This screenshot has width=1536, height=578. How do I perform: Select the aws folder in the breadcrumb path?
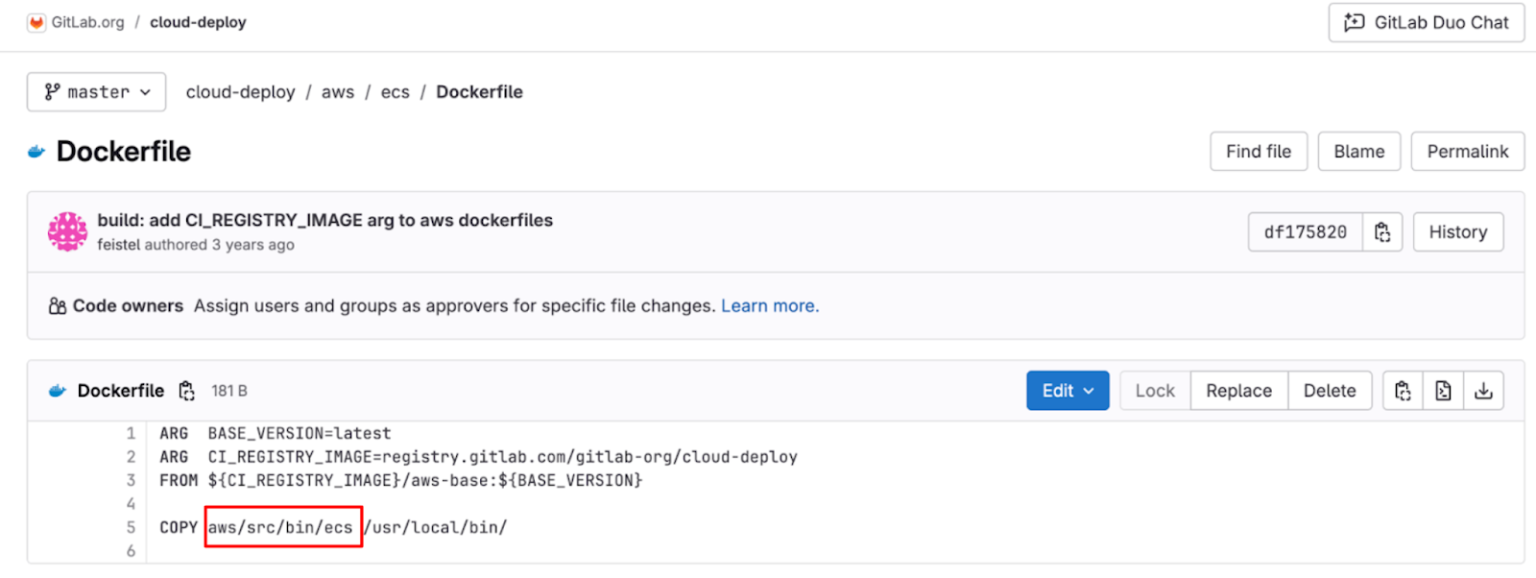coord(338,91)
